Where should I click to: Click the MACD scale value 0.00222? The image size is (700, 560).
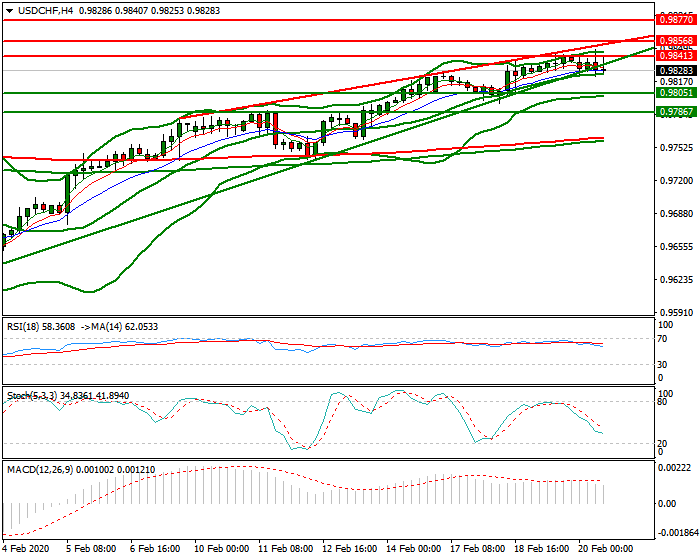click(675, 468)
